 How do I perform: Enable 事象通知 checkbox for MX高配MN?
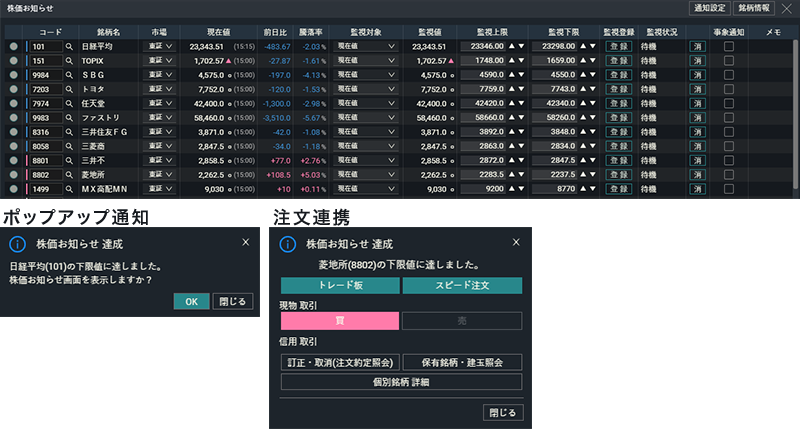coord(729,189)
